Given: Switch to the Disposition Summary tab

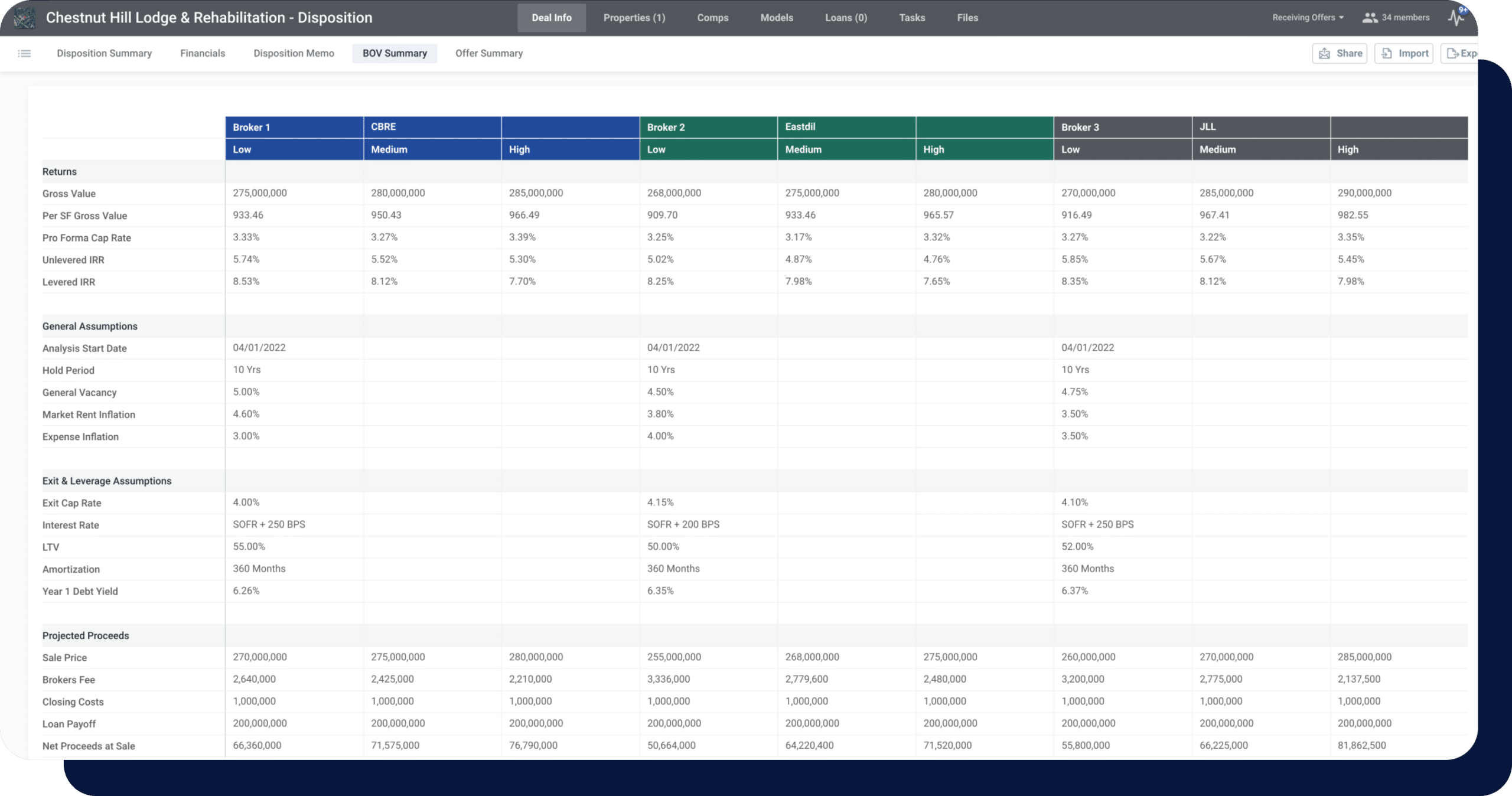Looking at the screenshot, I should point(104,53).
